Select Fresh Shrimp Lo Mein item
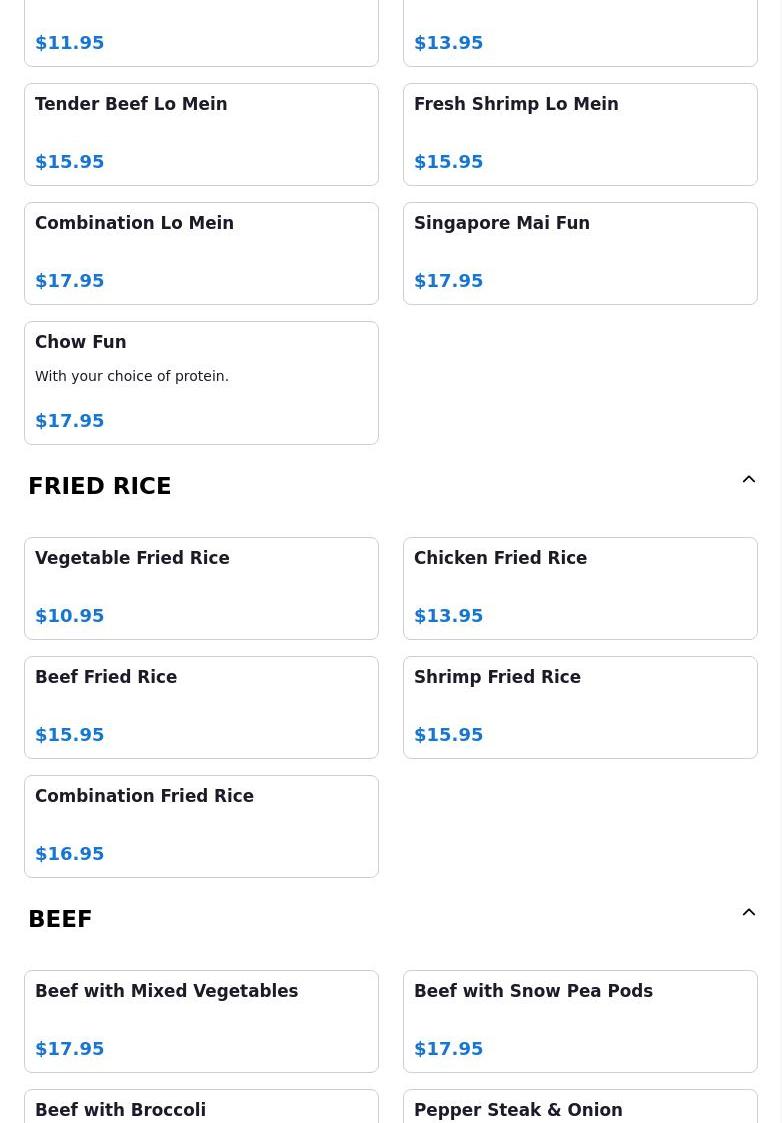 (x=580, y=134)
